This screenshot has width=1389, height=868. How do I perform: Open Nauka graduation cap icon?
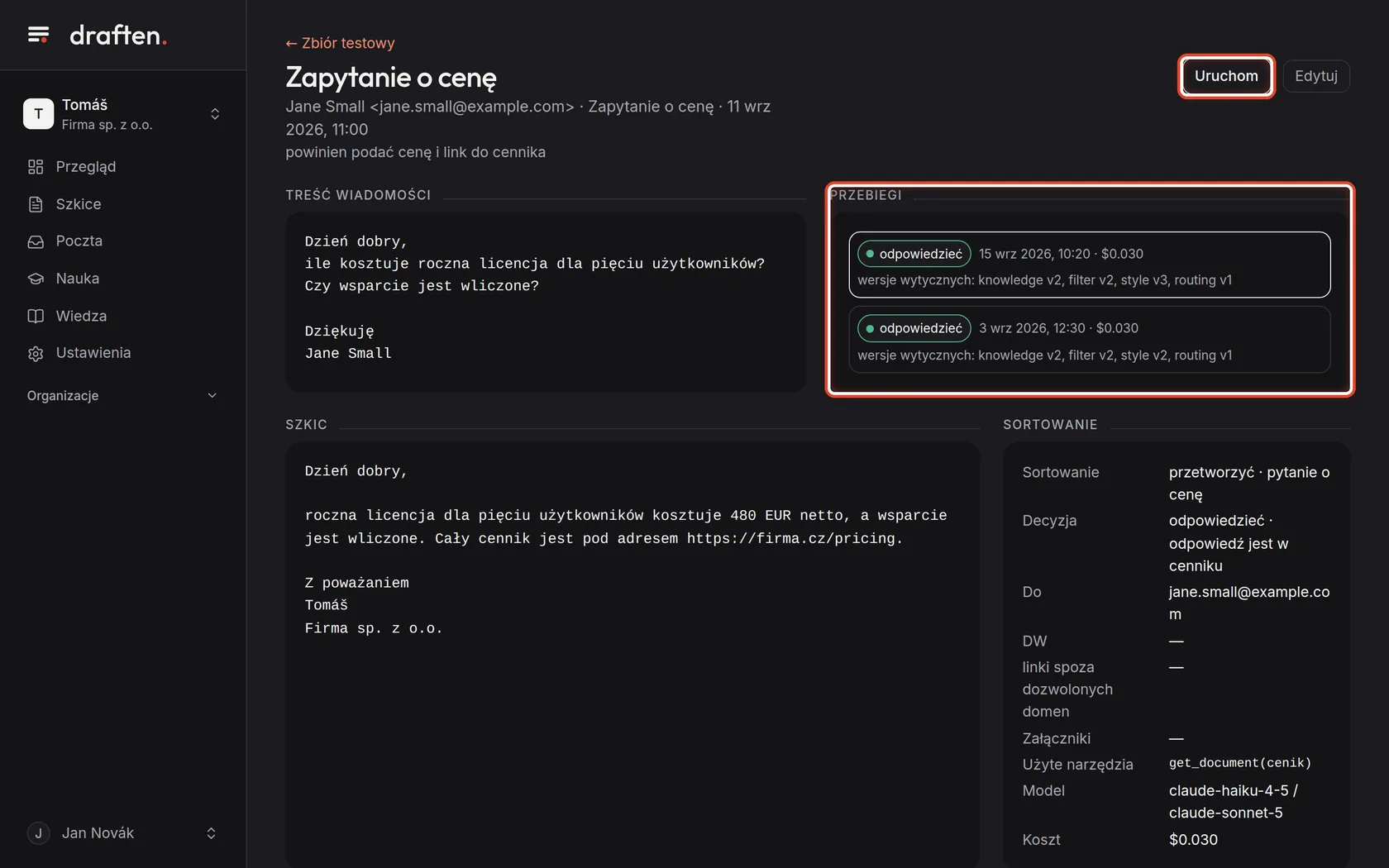coord(36,279)
